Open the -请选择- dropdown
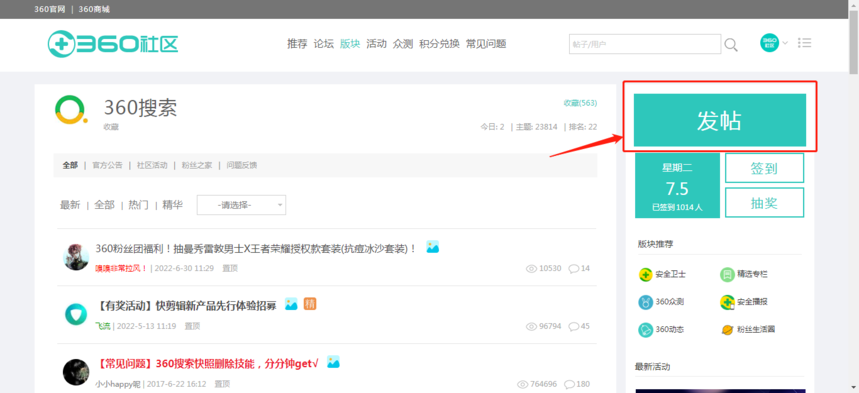 click(x=241, y=205)
